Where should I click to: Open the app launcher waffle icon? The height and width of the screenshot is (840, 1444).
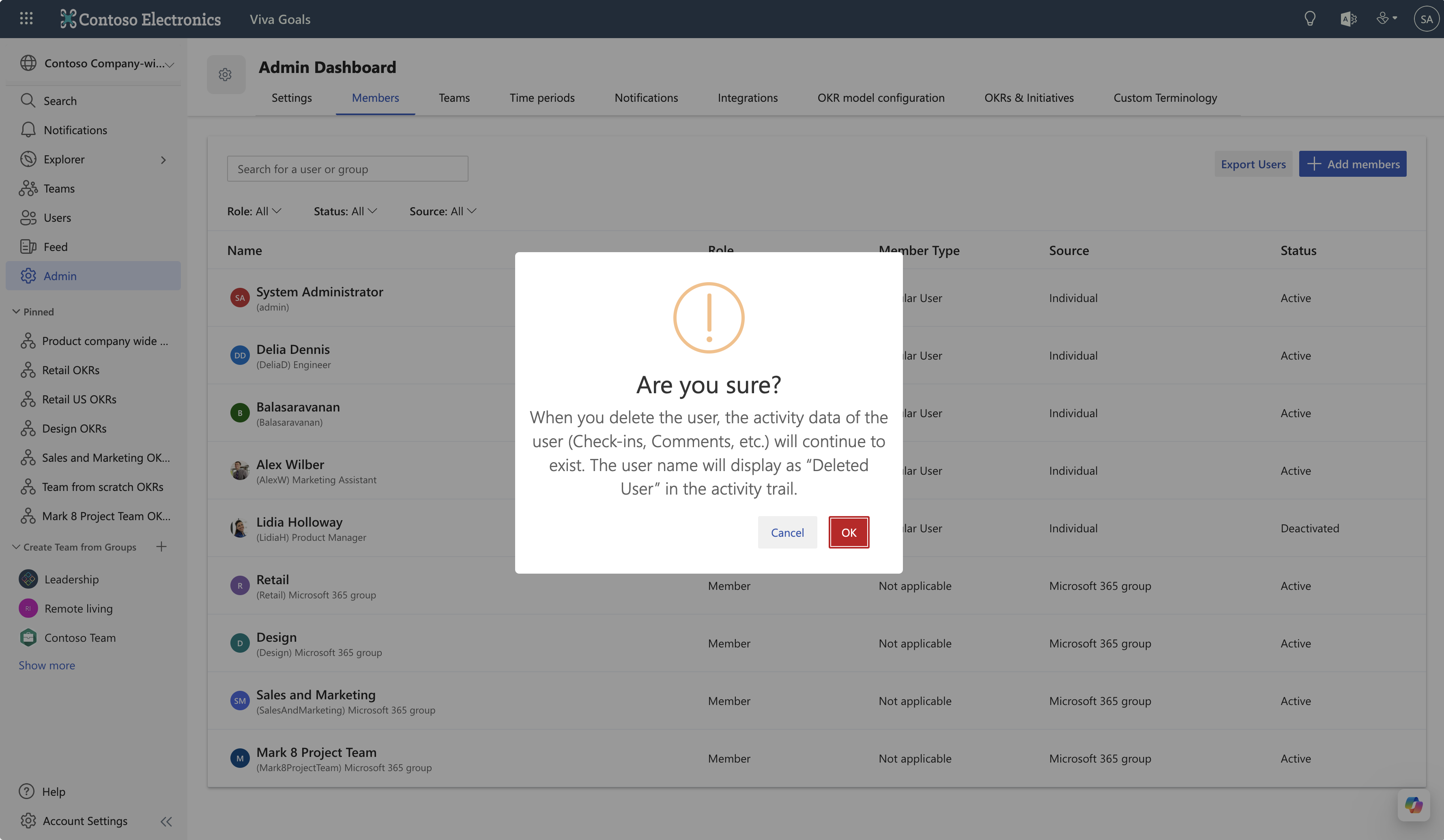26,19
